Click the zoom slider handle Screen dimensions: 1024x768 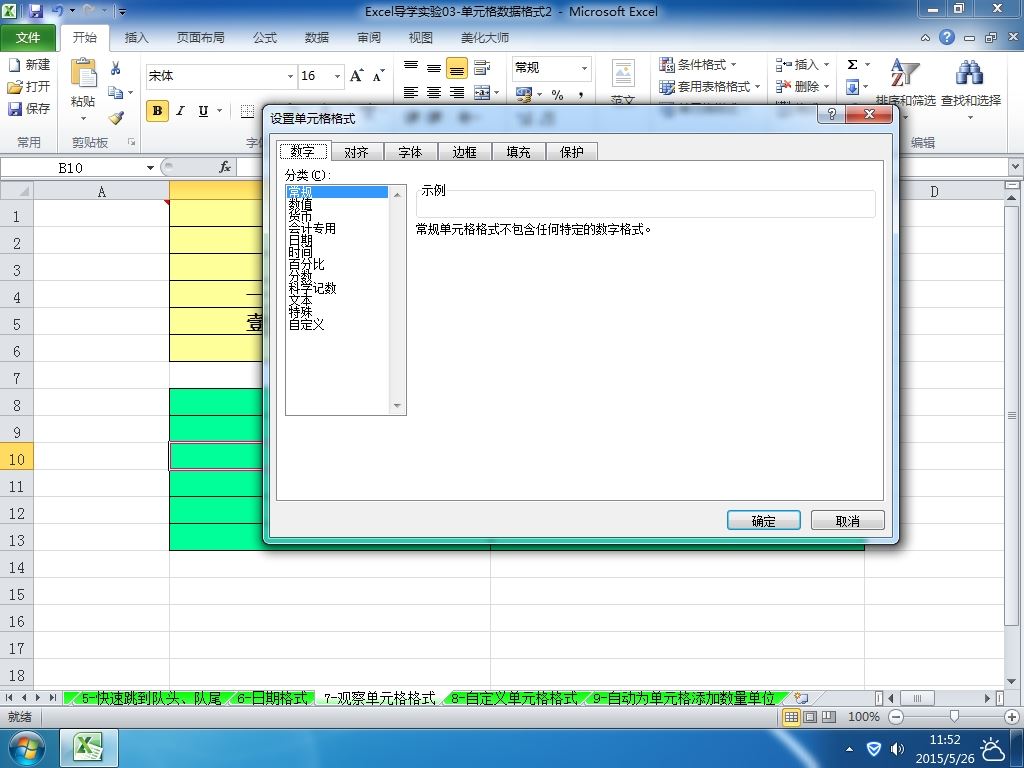coord(954,717)
